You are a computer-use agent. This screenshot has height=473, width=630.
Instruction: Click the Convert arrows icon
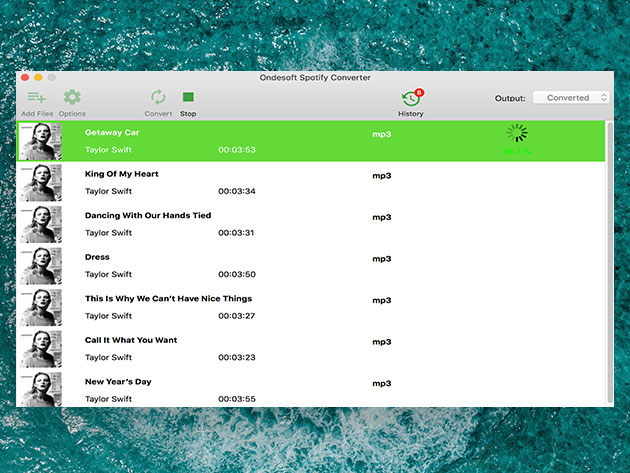point(158,97)
